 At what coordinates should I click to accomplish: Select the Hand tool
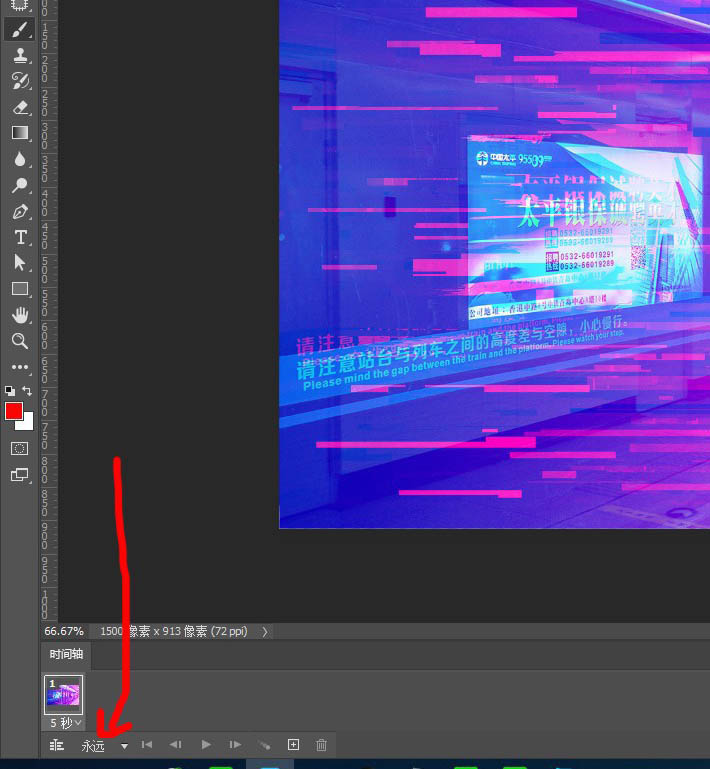[20, 315]
